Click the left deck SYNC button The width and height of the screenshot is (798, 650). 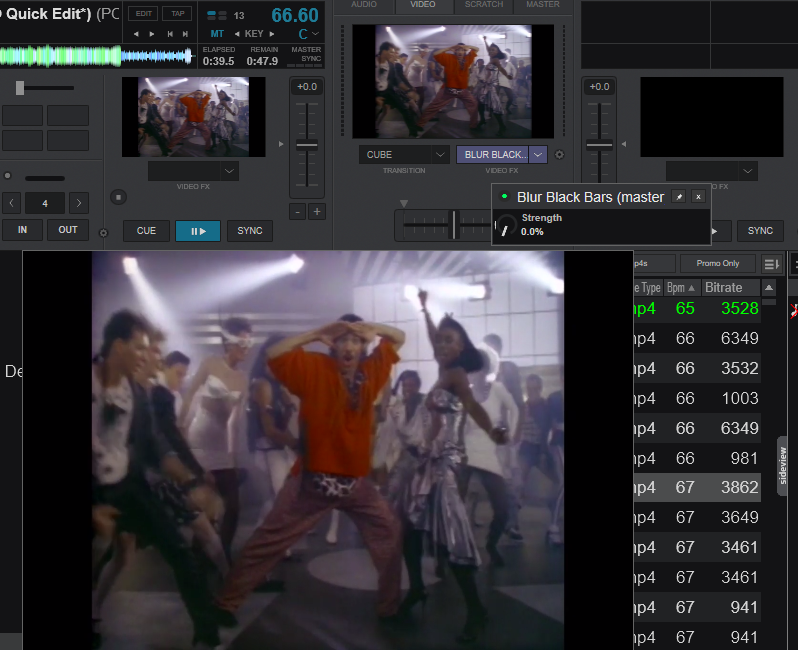tap(250, 231)
